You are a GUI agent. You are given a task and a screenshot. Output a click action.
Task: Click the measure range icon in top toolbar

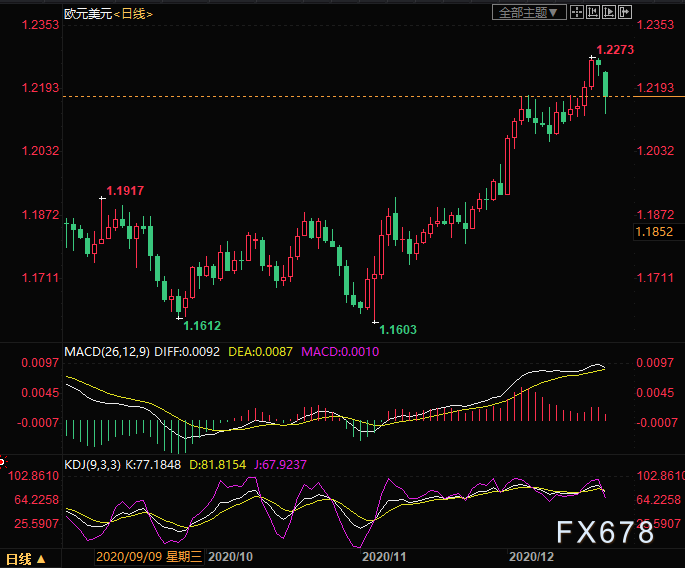pyautogui.click(x=596, y=12)
